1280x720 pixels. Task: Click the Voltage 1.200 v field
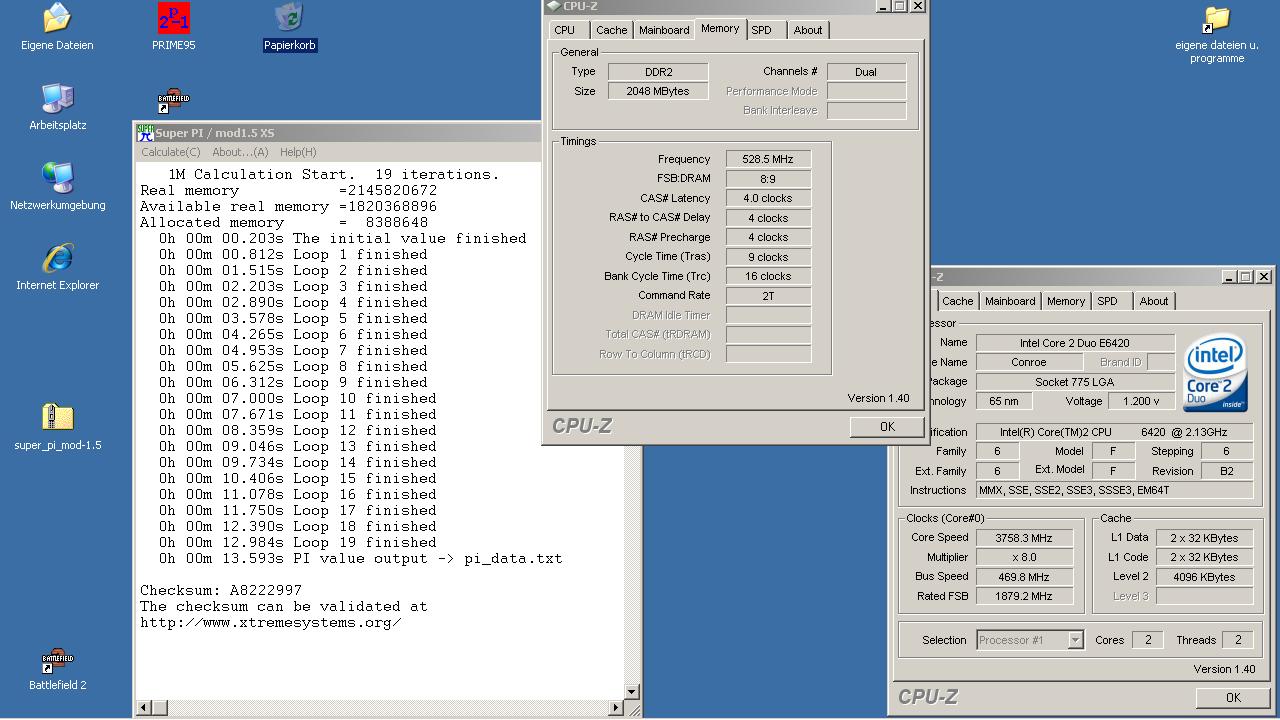coord(1141,401)
